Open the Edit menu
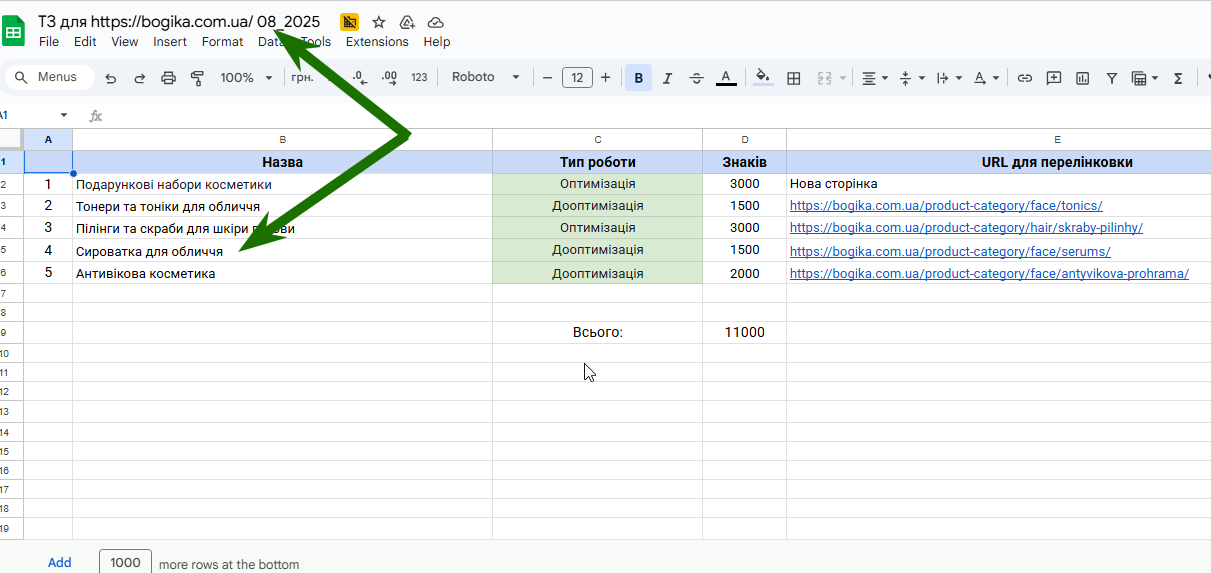The width and height of the screenshot is (1211, 573). pos(85,42)
